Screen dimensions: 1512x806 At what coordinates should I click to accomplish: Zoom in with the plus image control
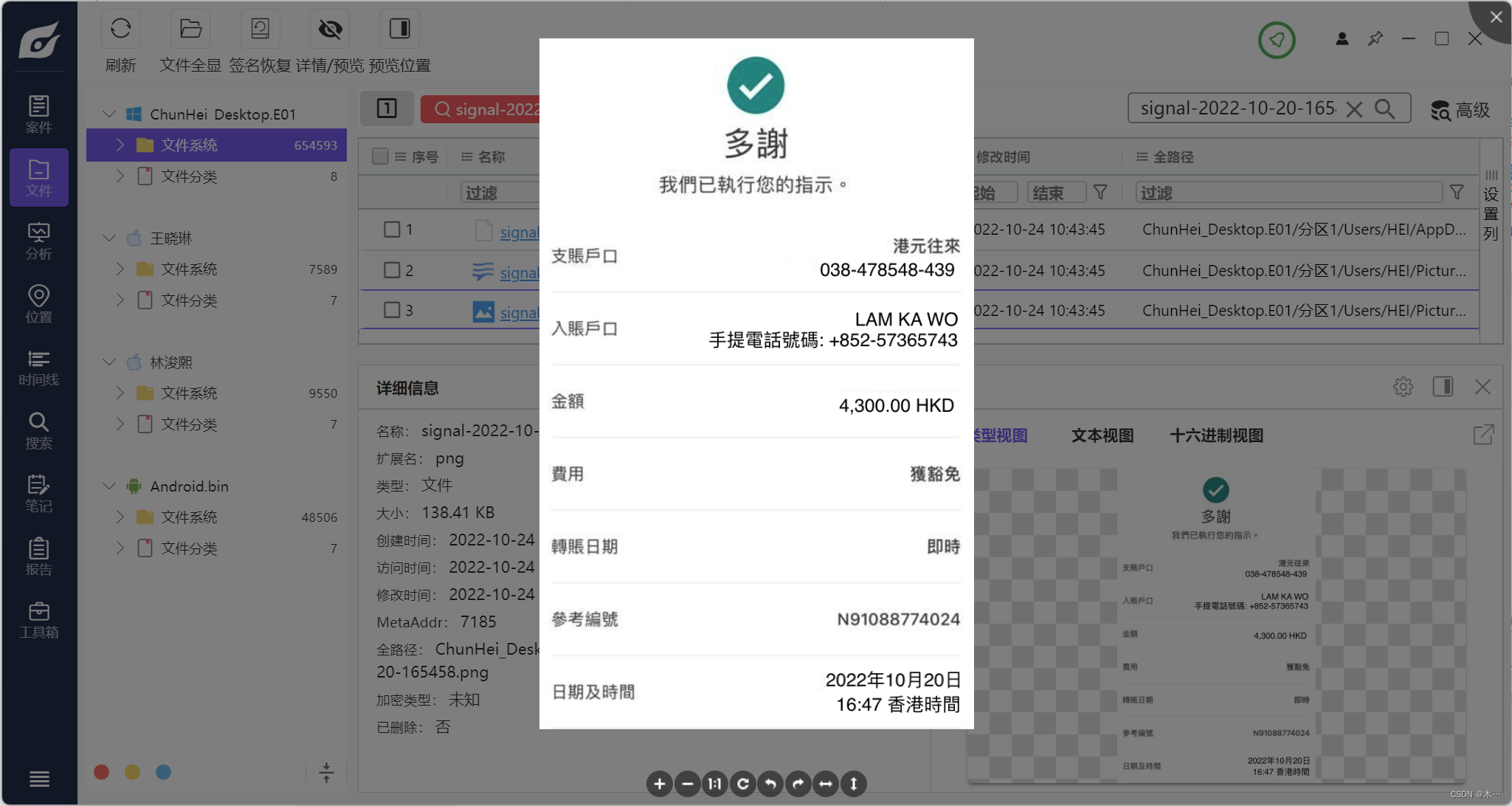tap(659, 784)
